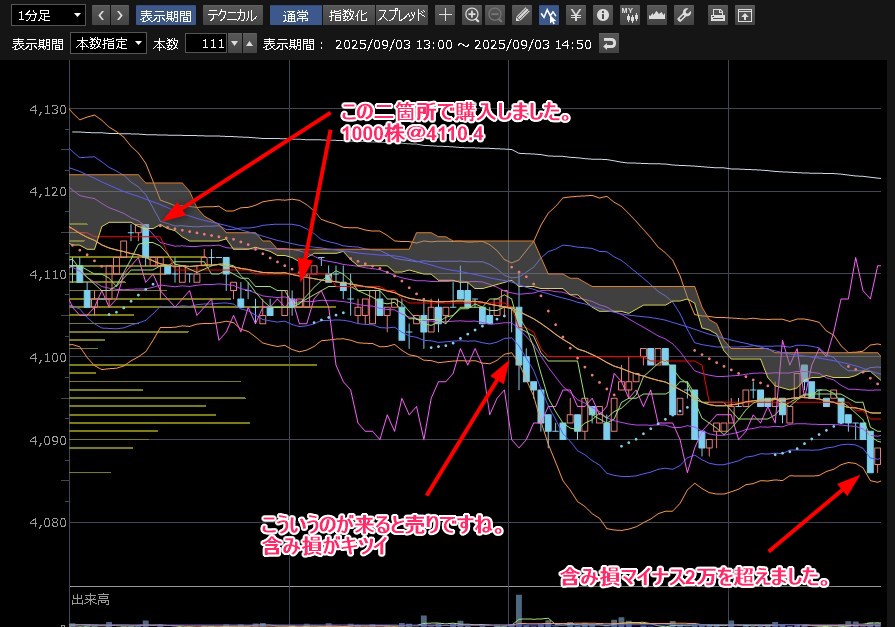Zoom out of the chart
The image size is (895, 627).
(x=495, y=15)
